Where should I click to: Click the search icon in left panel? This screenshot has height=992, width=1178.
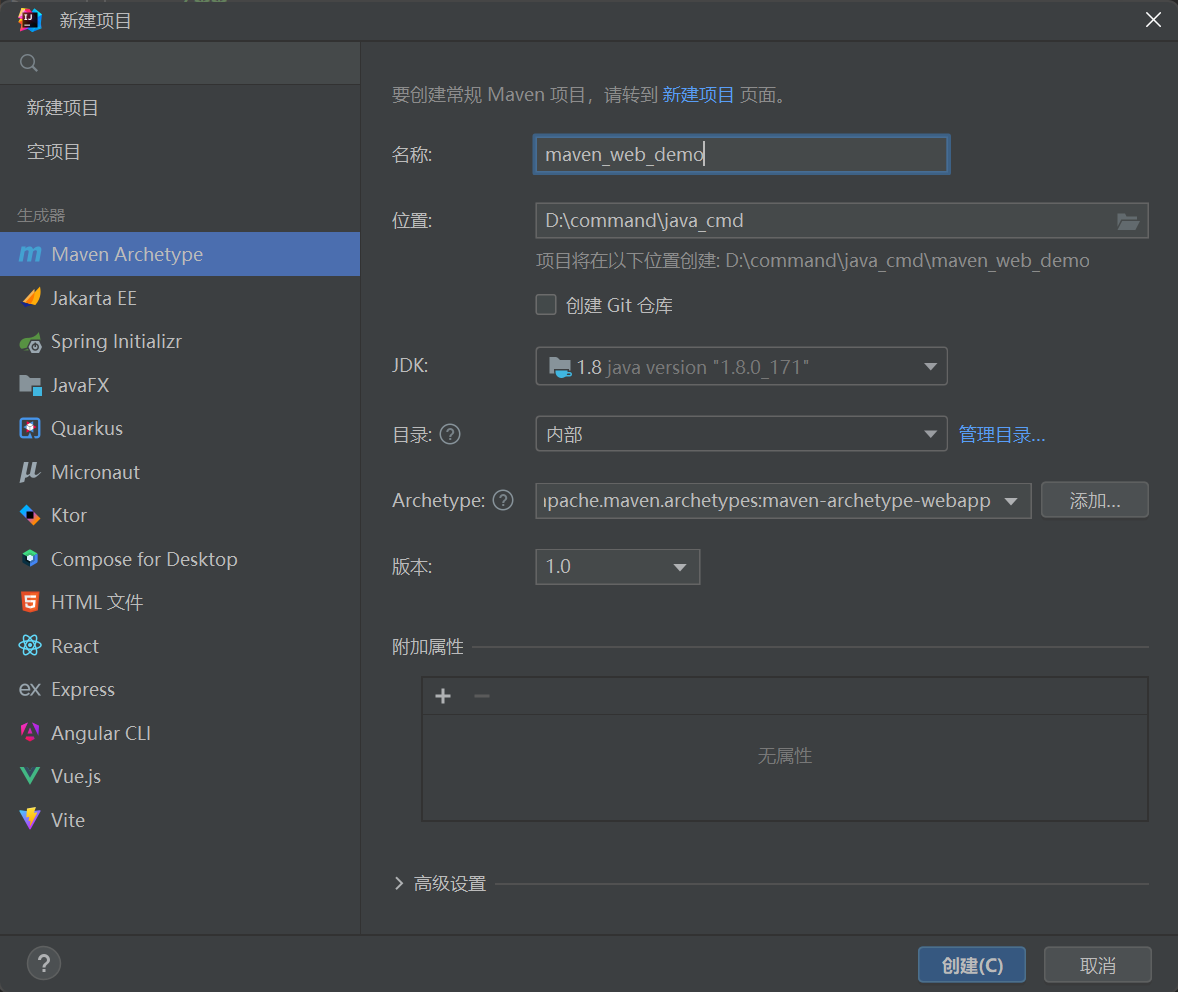[x=29, y=63]
